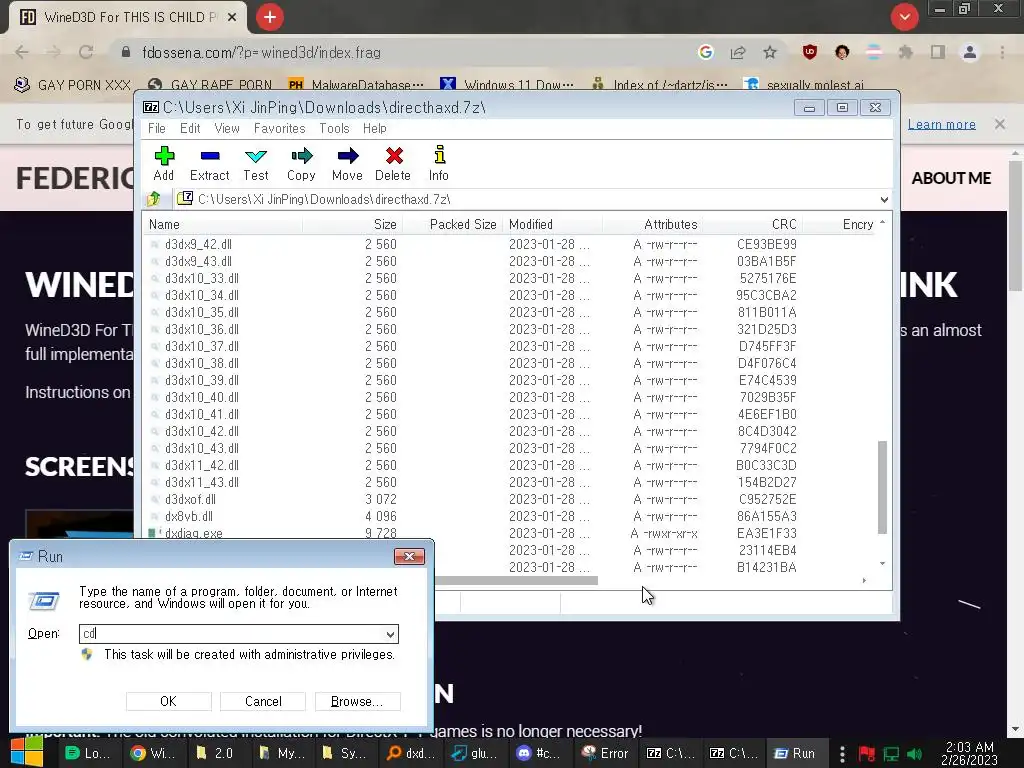Switch to the Discord taskbar item
The height and width of the screenshot is (768, 1024).
539,753
